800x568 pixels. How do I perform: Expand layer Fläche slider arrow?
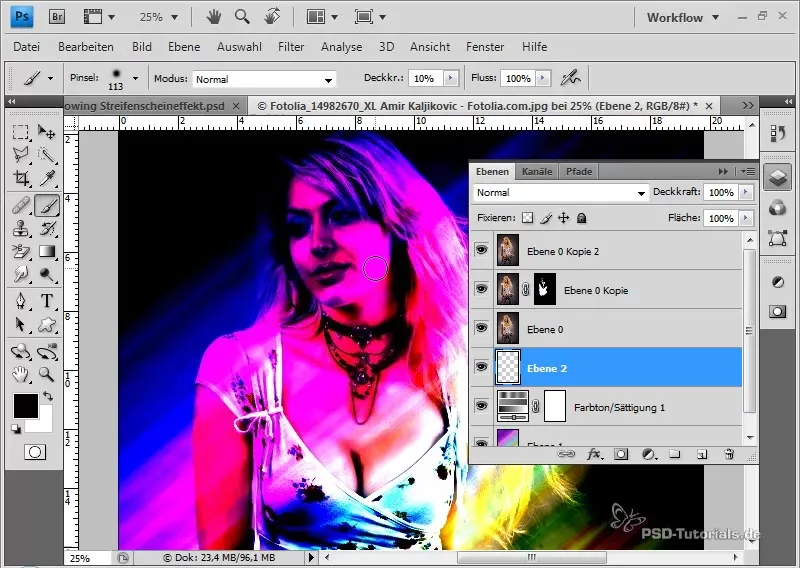(746, 218)
